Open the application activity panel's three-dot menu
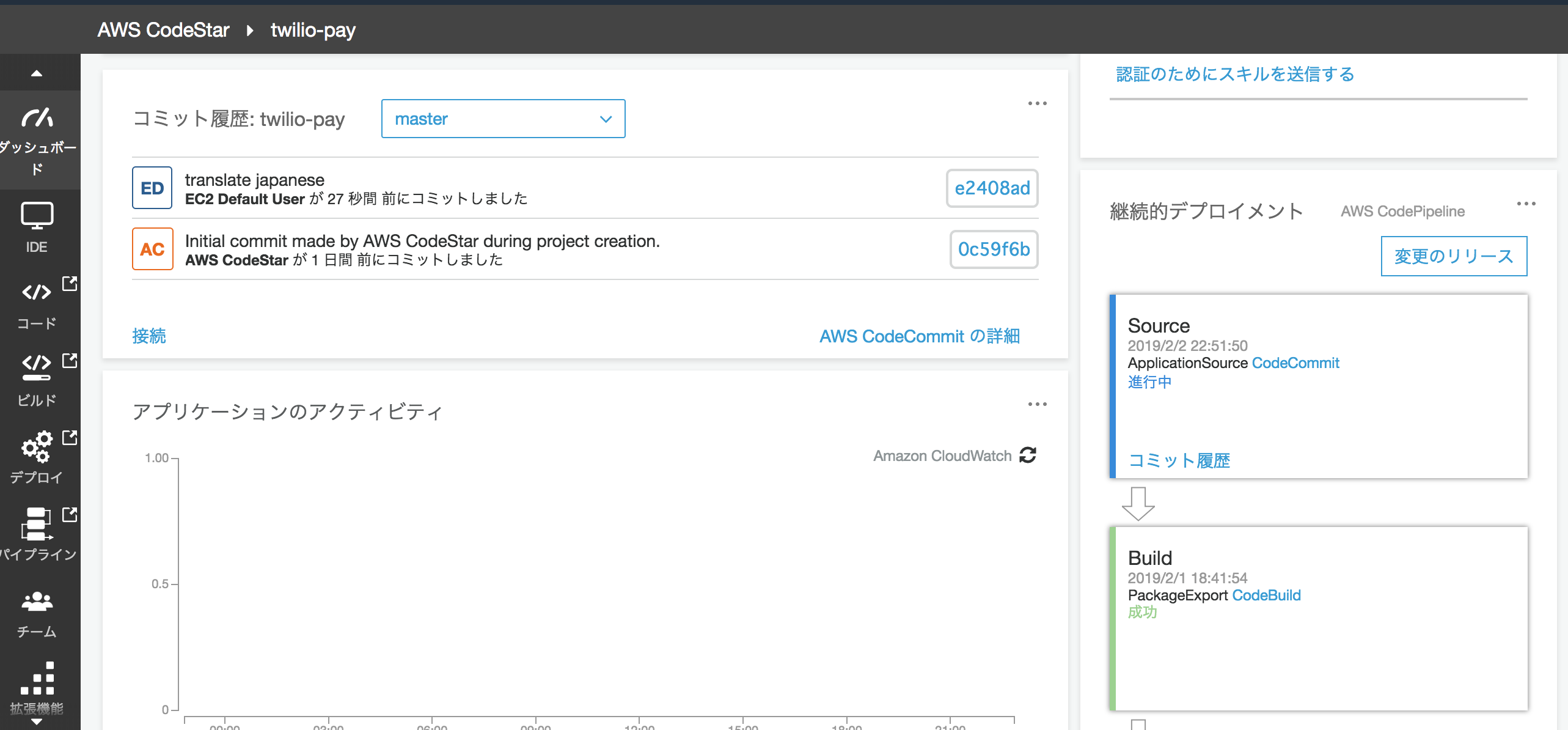This screenshot has height=730, width=1568. coord(1037,404)
